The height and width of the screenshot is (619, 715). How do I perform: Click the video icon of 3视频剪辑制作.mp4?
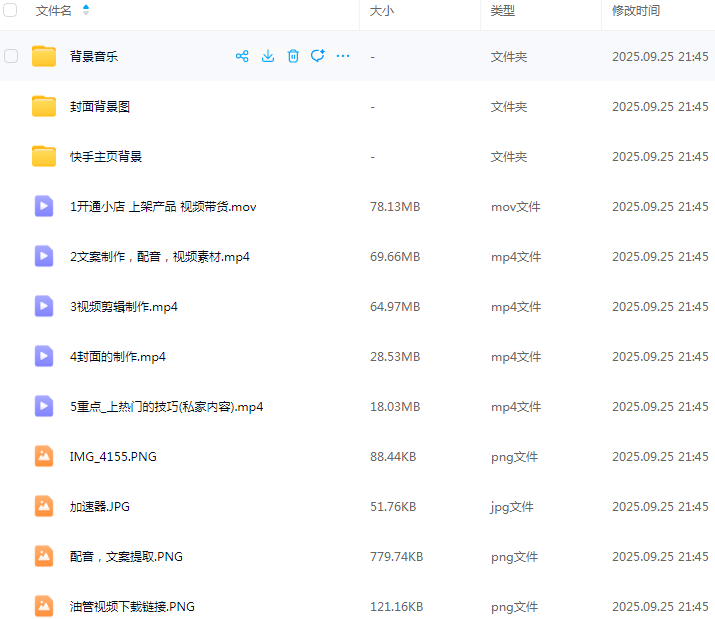click(x=44, y=306)
